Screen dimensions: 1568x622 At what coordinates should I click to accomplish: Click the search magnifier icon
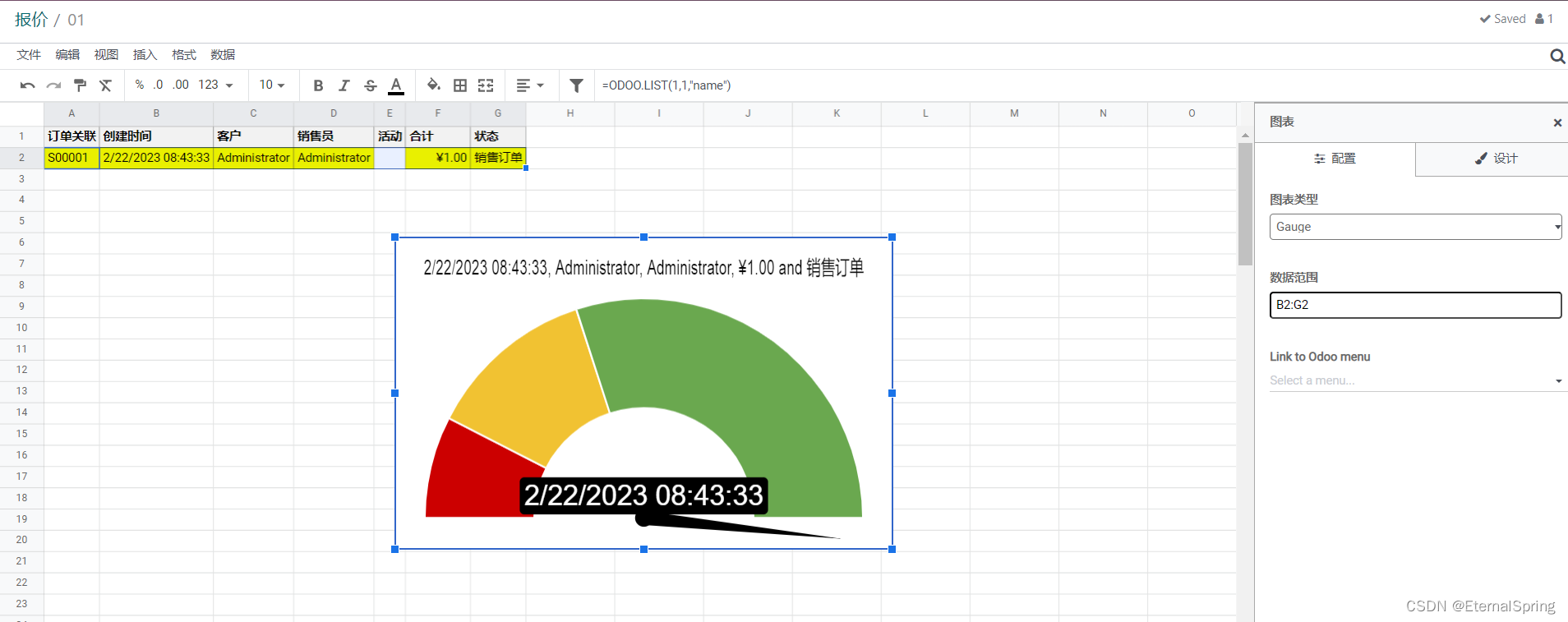[1556, 56]
